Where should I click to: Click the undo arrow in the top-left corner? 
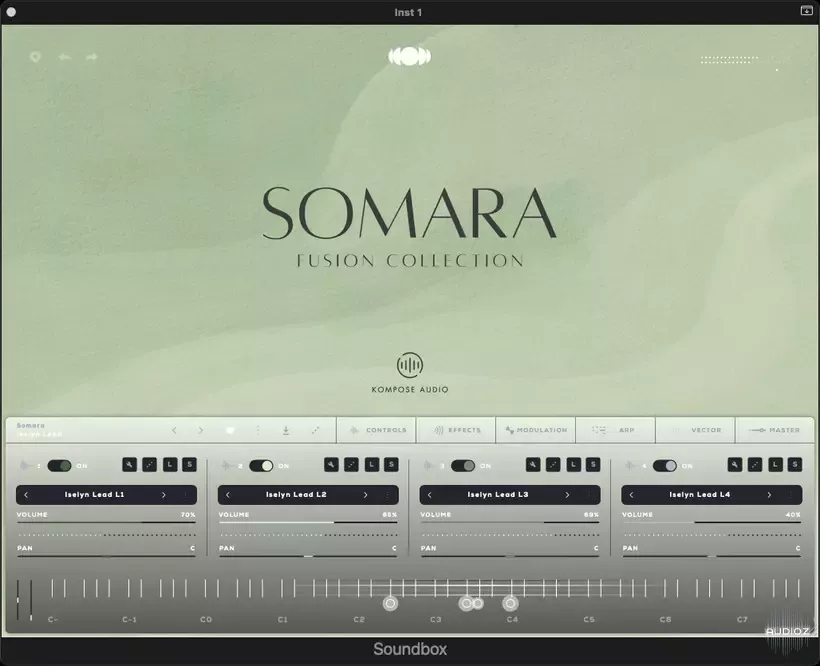(65, 56)
